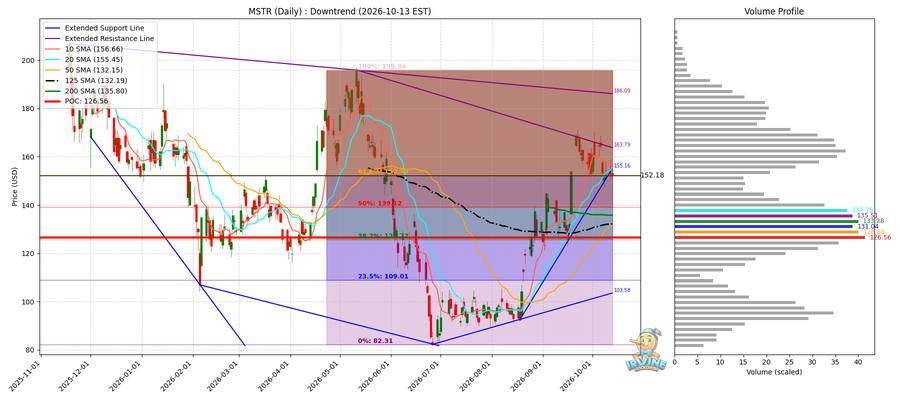Click the 38.2% Fibonacci level label

point(383,235)
